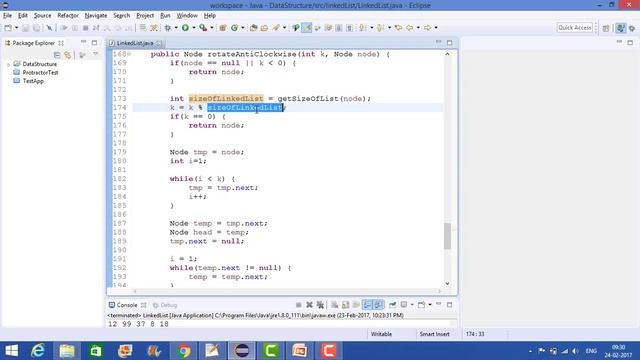Open the Help menu

209,16
